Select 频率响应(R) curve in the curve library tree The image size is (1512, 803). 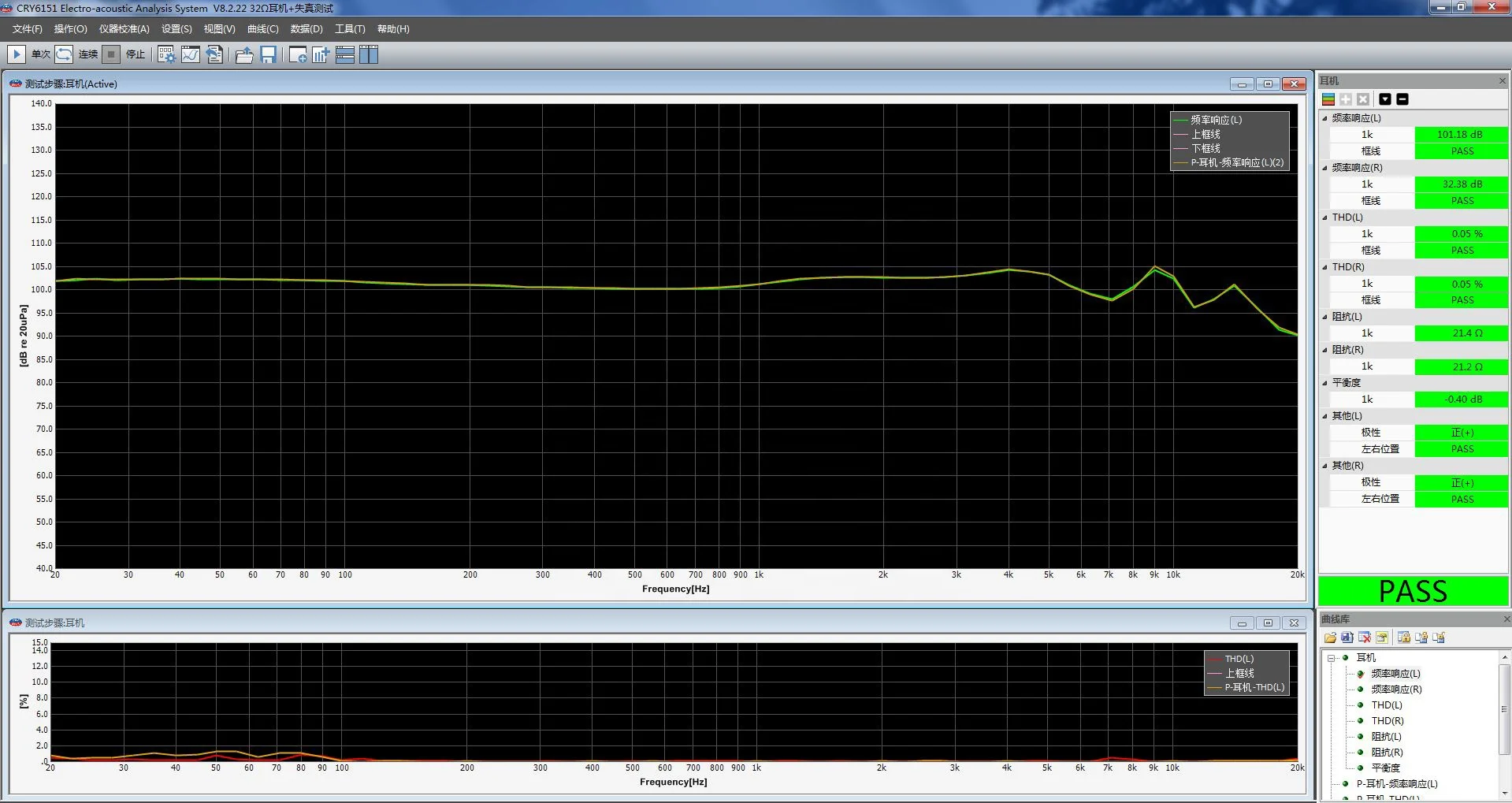pos(1396,690)
